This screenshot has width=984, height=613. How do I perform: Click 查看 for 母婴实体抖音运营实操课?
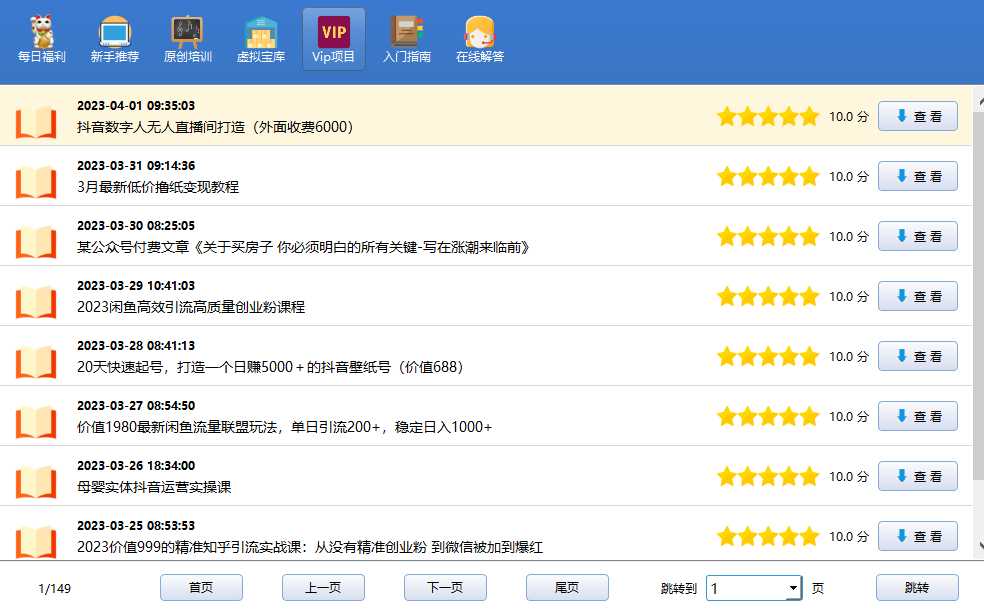tap(917, 476)
